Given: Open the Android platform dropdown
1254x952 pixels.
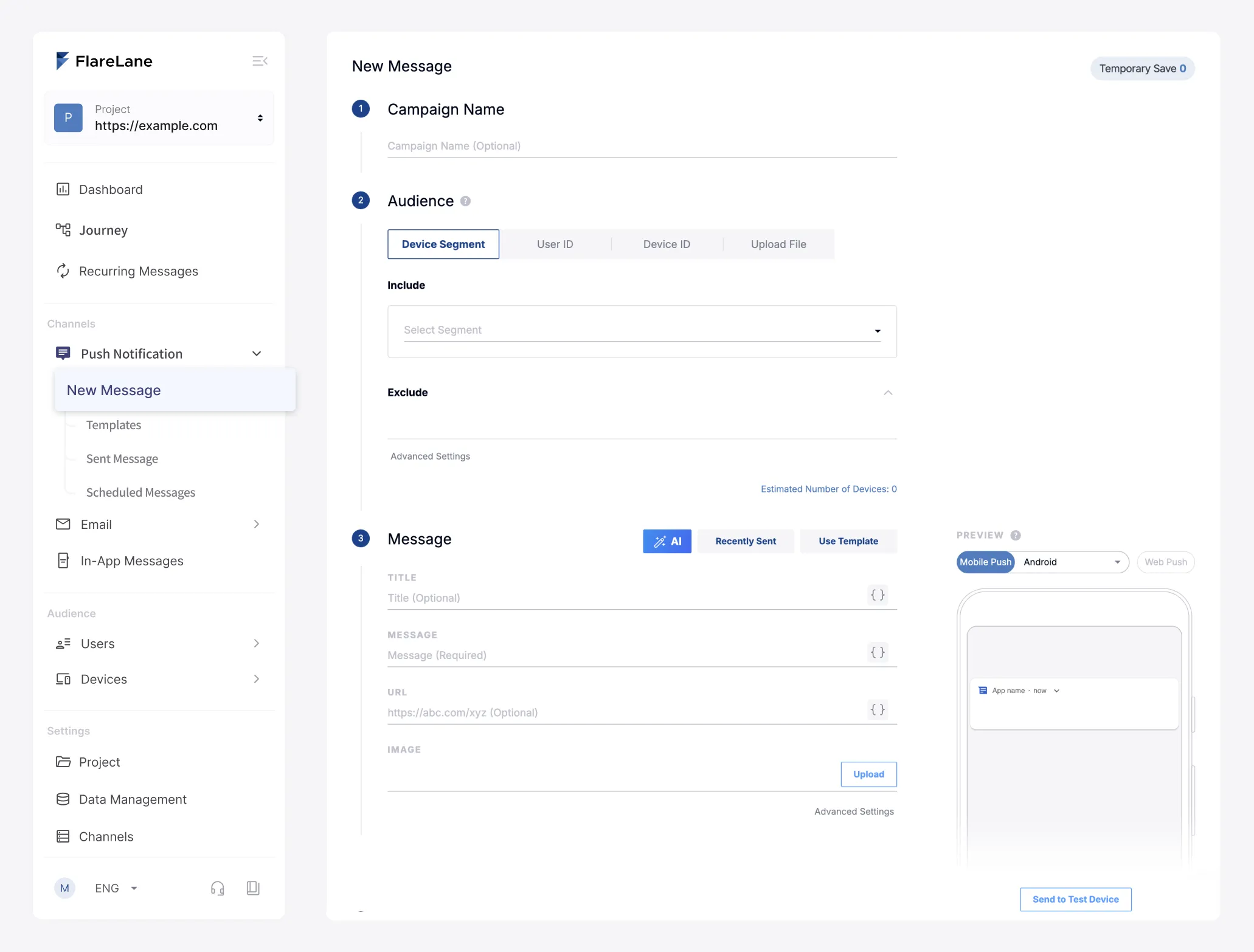Looking at the screenshot, I should point(1072,562).
